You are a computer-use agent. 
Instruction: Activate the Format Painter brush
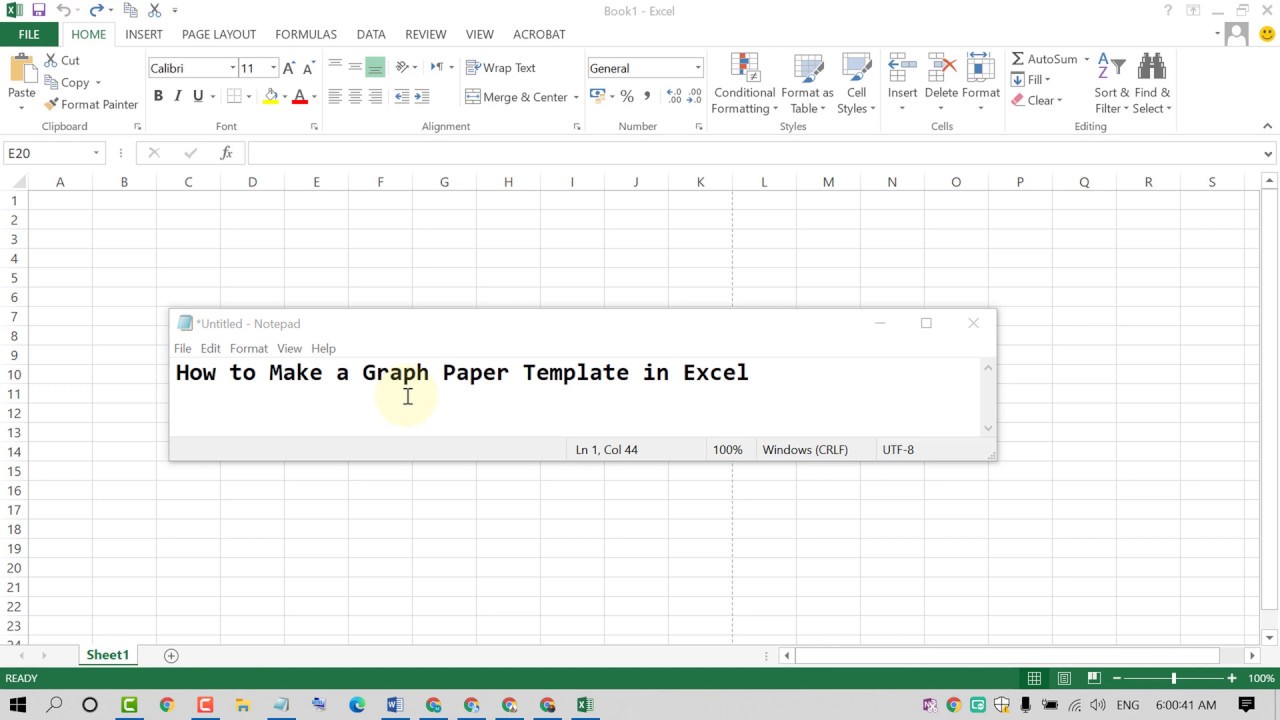click(x=91, y=104)
